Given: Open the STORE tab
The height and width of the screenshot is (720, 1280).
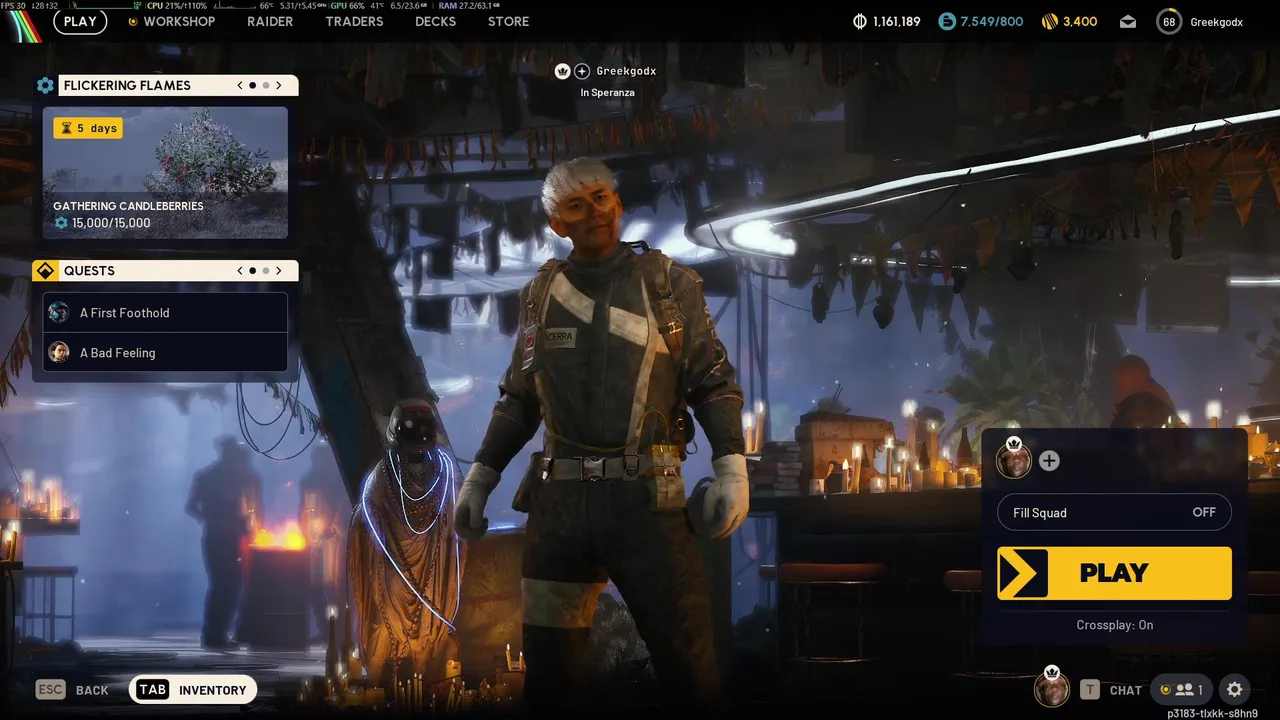Looking at the screenshot, I should coord(508,22).
